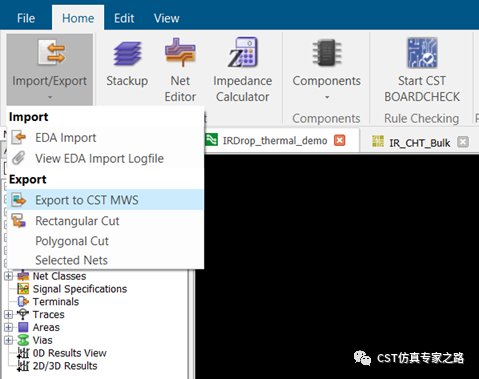The width and height of the screenshot is (479, 379).
Task: Open the Components dropdown arrow
Action: coord(327,97)
